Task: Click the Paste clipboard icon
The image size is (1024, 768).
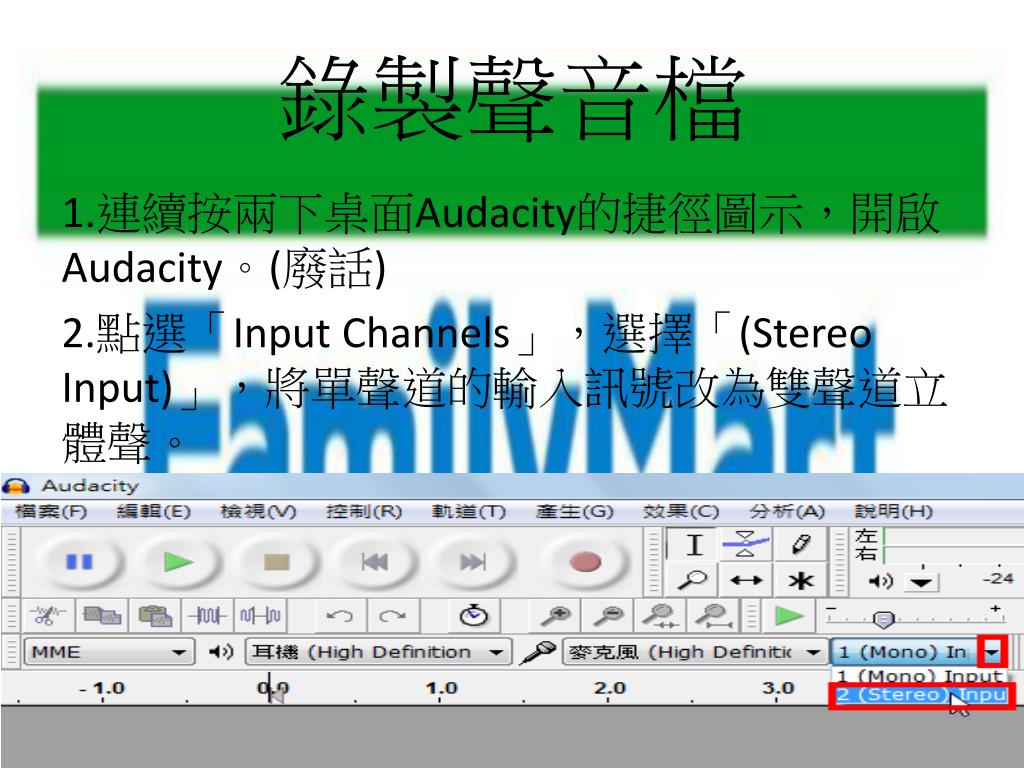Action: [x=155, y=615]
